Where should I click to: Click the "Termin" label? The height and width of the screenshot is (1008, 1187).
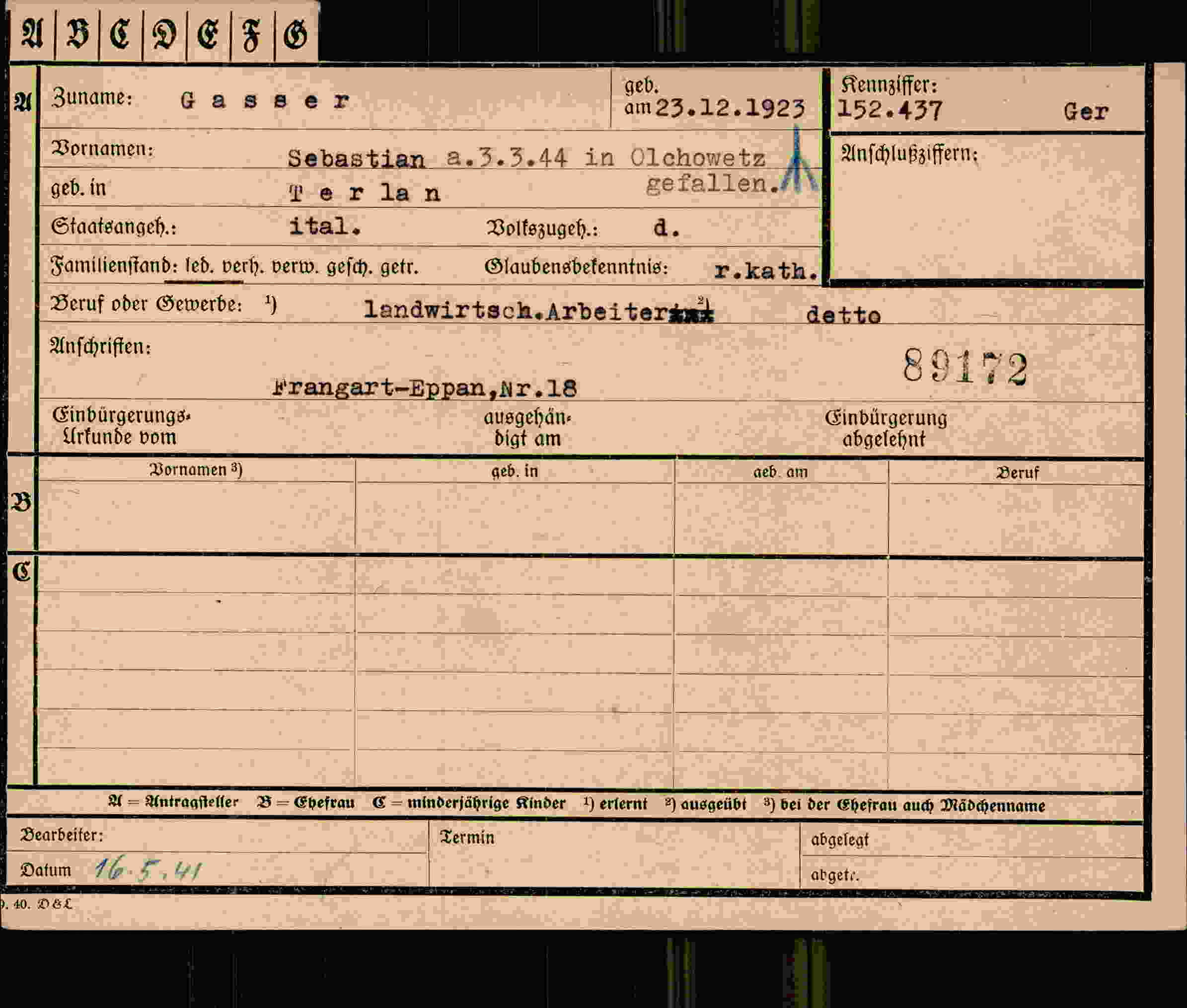point(467,837)
